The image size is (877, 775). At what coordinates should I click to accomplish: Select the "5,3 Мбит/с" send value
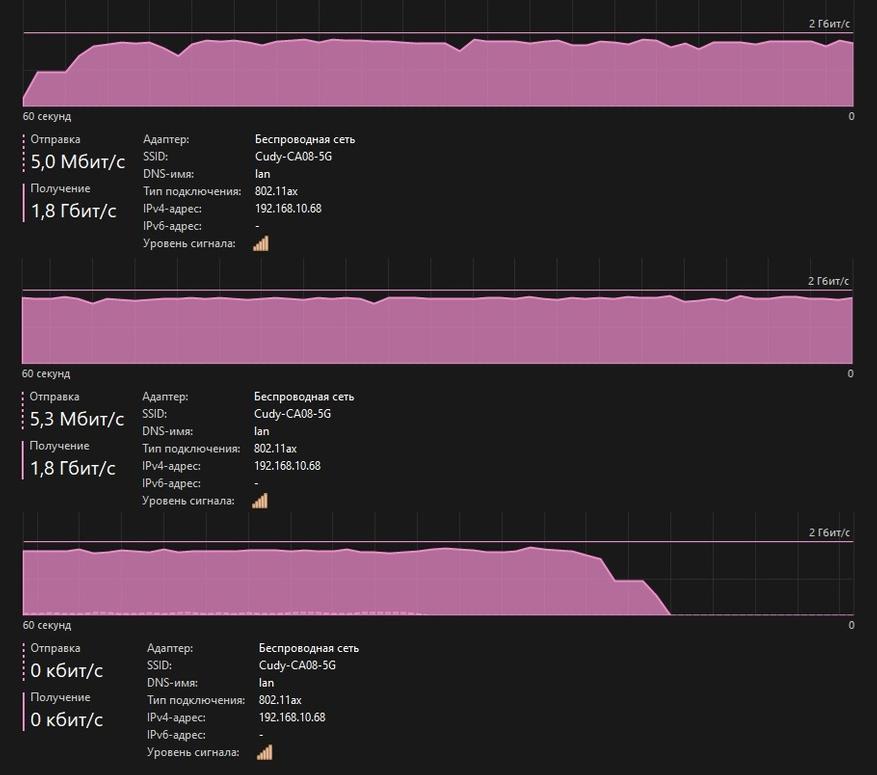click(x=77, y=419)
